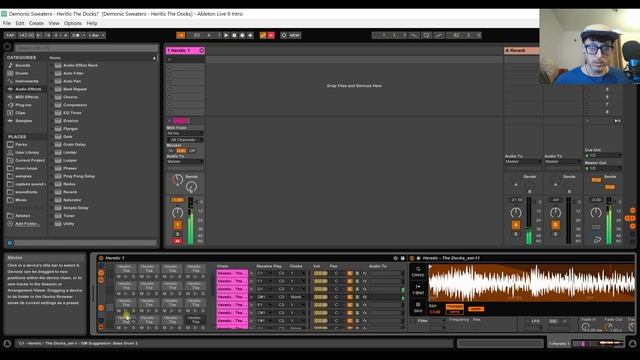Screen dimensions: 640x360
Task: Select the Saturator device in the browser
Action: pos(72,200)
